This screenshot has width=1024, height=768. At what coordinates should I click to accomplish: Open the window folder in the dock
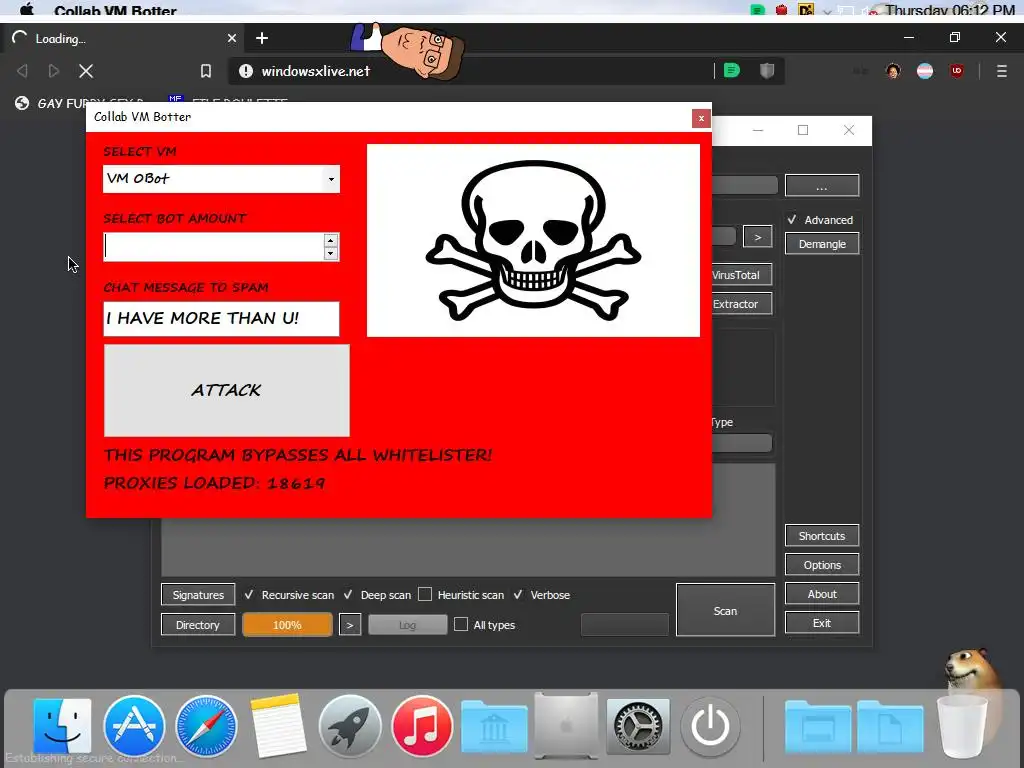(x=818, y=728)
